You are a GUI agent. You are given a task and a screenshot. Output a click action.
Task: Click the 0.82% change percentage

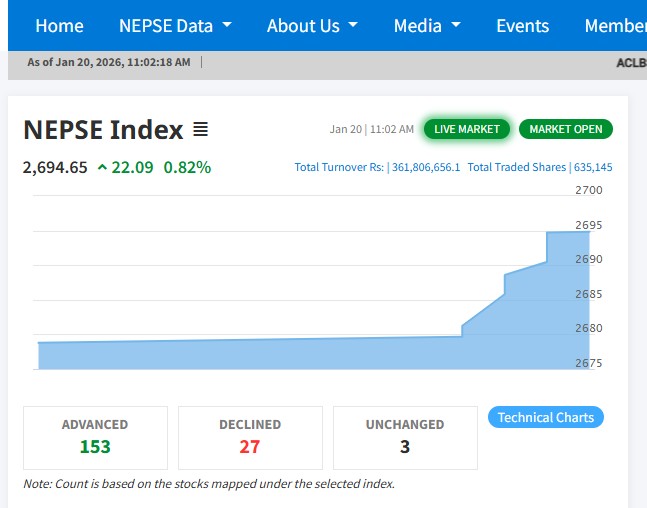point(187,167)
